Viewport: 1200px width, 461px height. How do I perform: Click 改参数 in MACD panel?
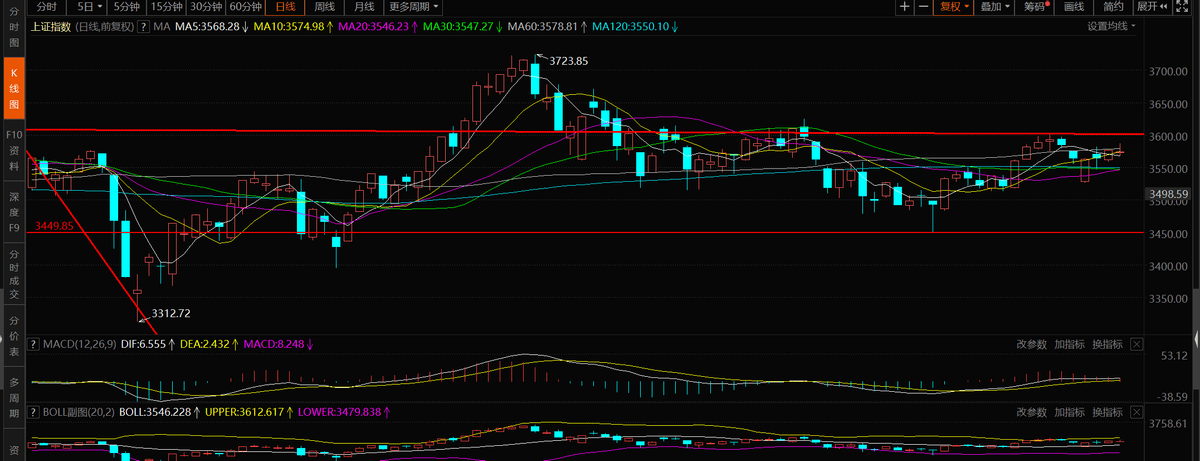pyautogui.click(x=1032, y=345)
